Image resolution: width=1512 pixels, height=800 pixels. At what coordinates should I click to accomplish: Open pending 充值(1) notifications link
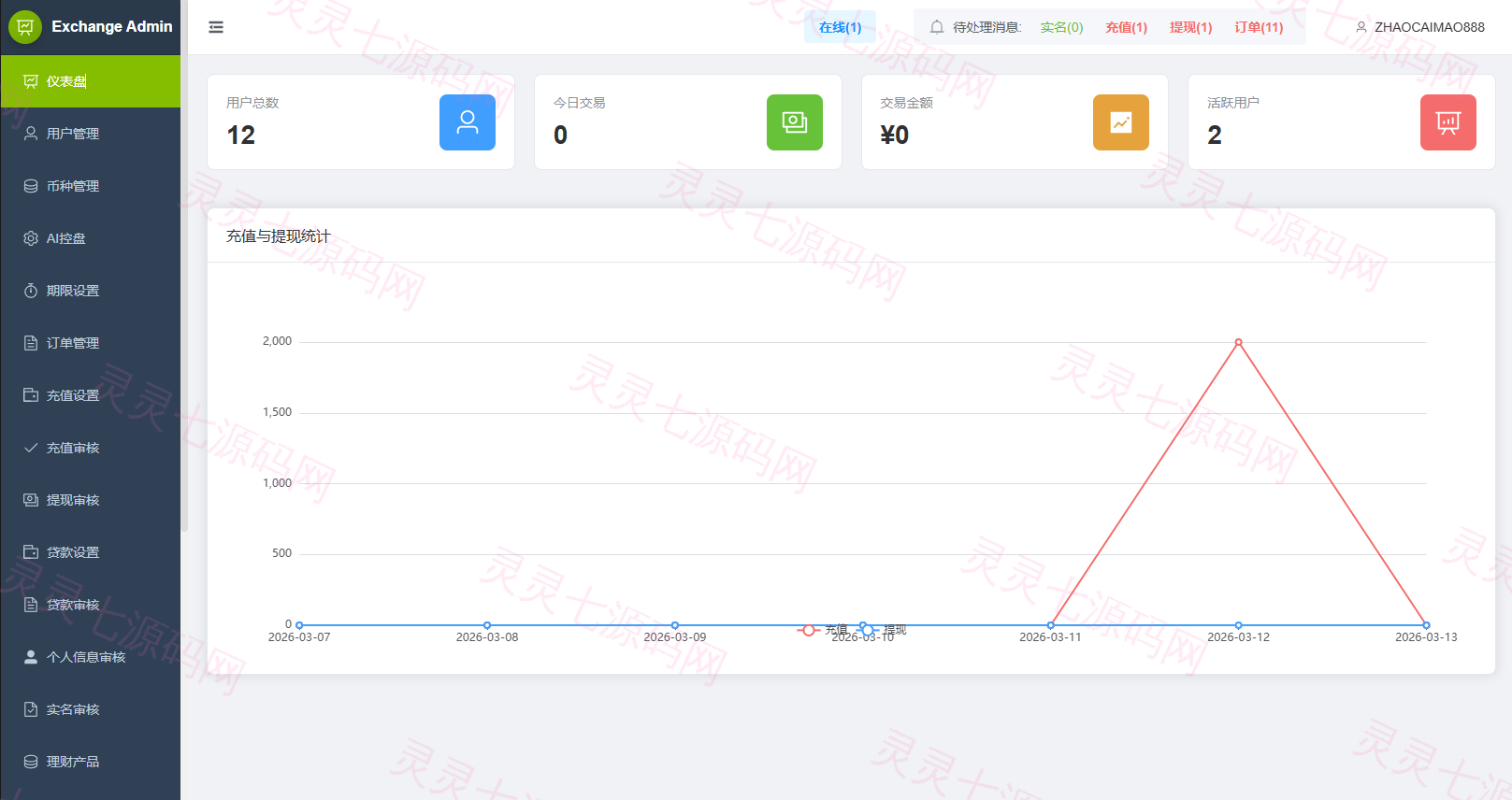(x=1126, y=27)
